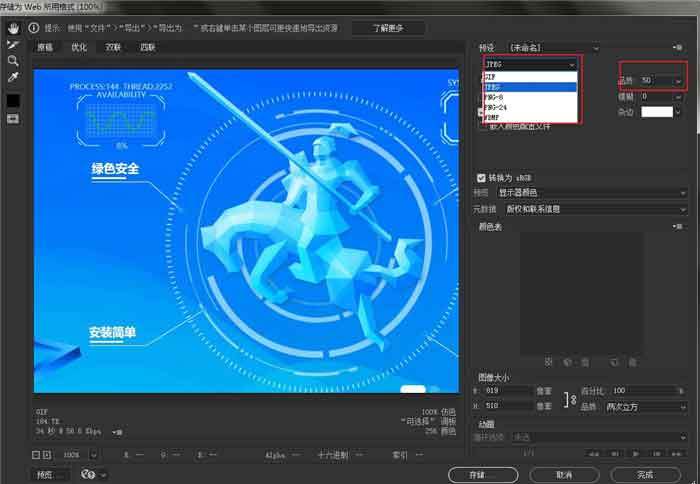
Task: Go to previous animation frame
Action: [615, 454]
